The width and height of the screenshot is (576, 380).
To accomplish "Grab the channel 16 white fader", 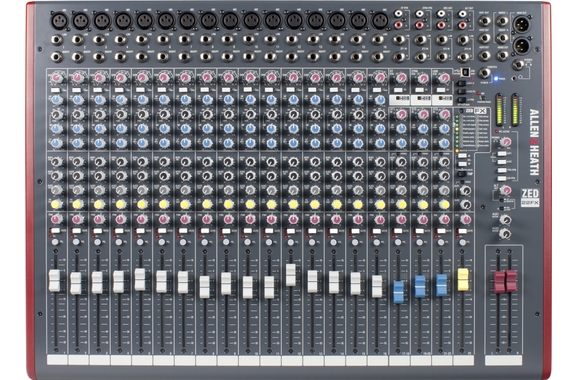I will (x=377, y=286).
